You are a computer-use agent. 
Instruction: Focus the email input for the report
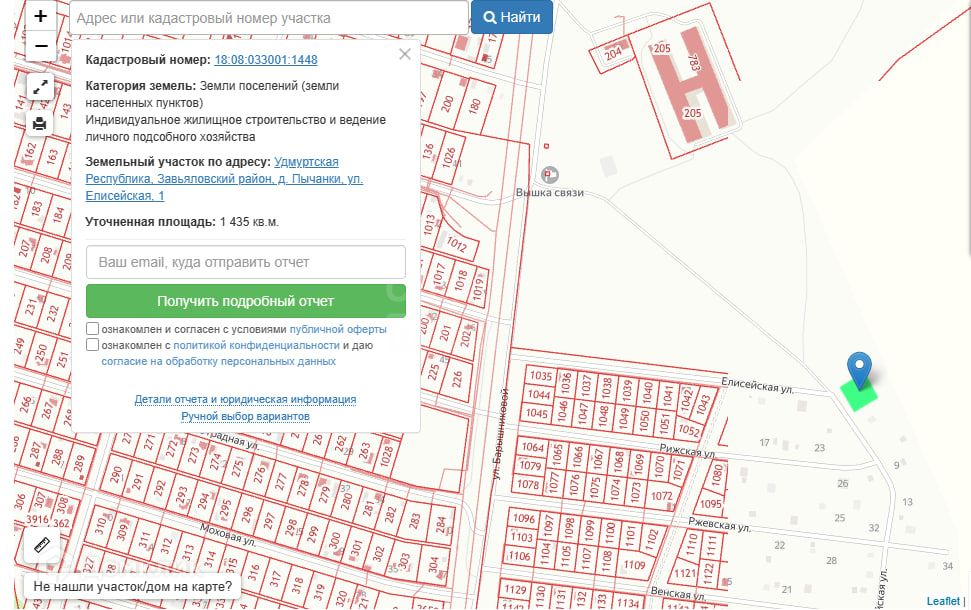coord(246,262)
